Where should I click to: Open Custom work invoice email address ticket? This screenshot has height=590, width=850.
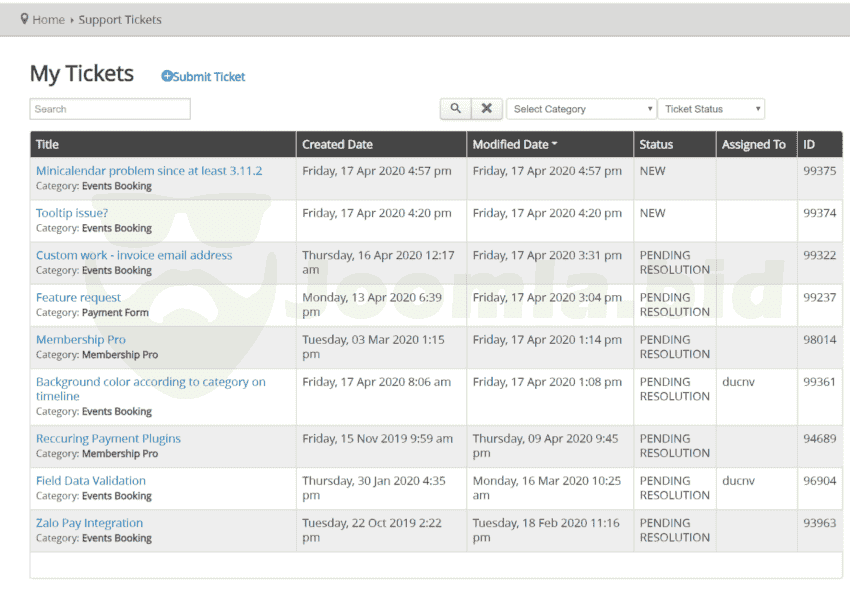134,255
